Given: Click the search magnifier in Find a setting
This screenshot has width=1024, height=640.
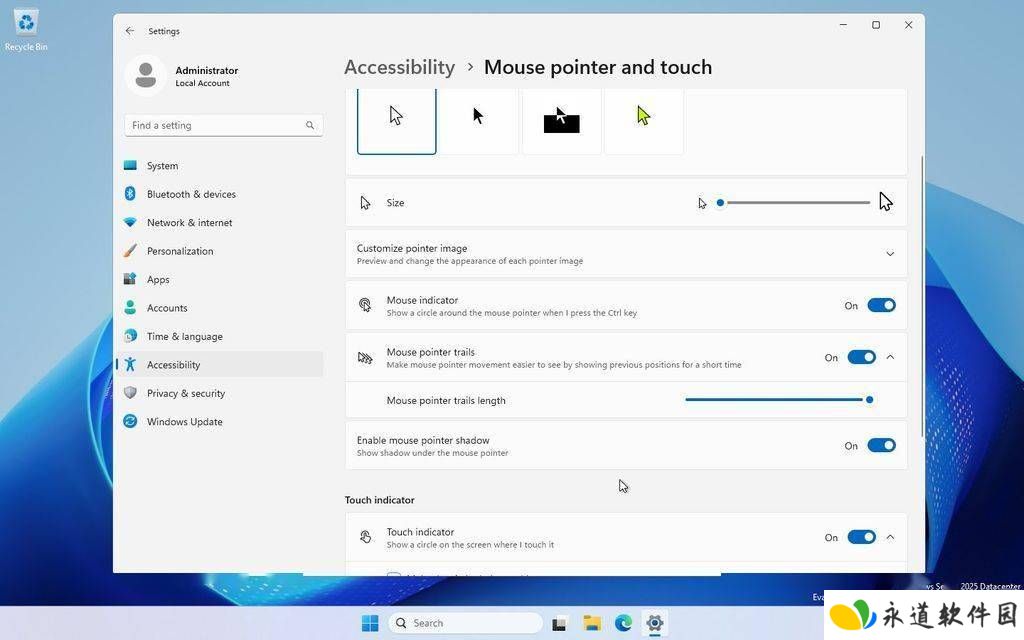Looking at the screenshot, I should pos(310,125).
